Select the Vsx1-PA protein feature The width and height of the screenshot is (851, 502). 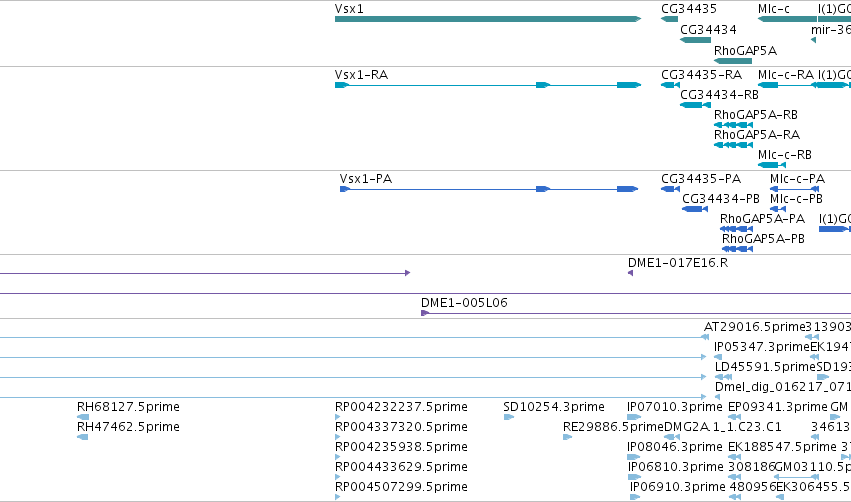click(489, 189)
